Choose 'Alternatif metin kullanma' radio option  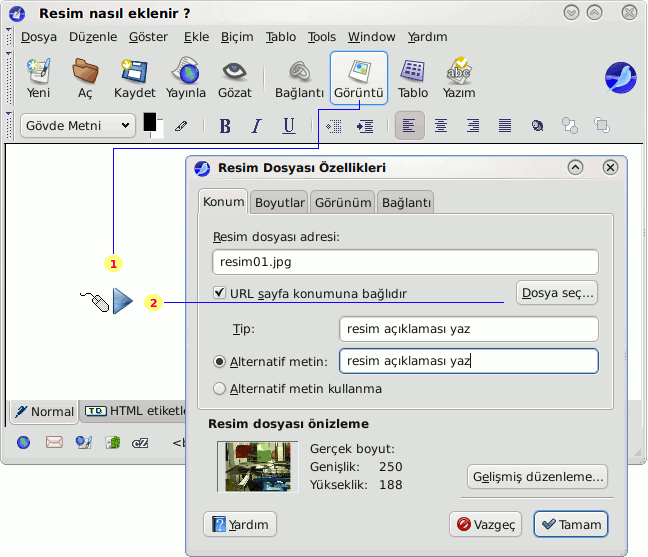point(220,389)
